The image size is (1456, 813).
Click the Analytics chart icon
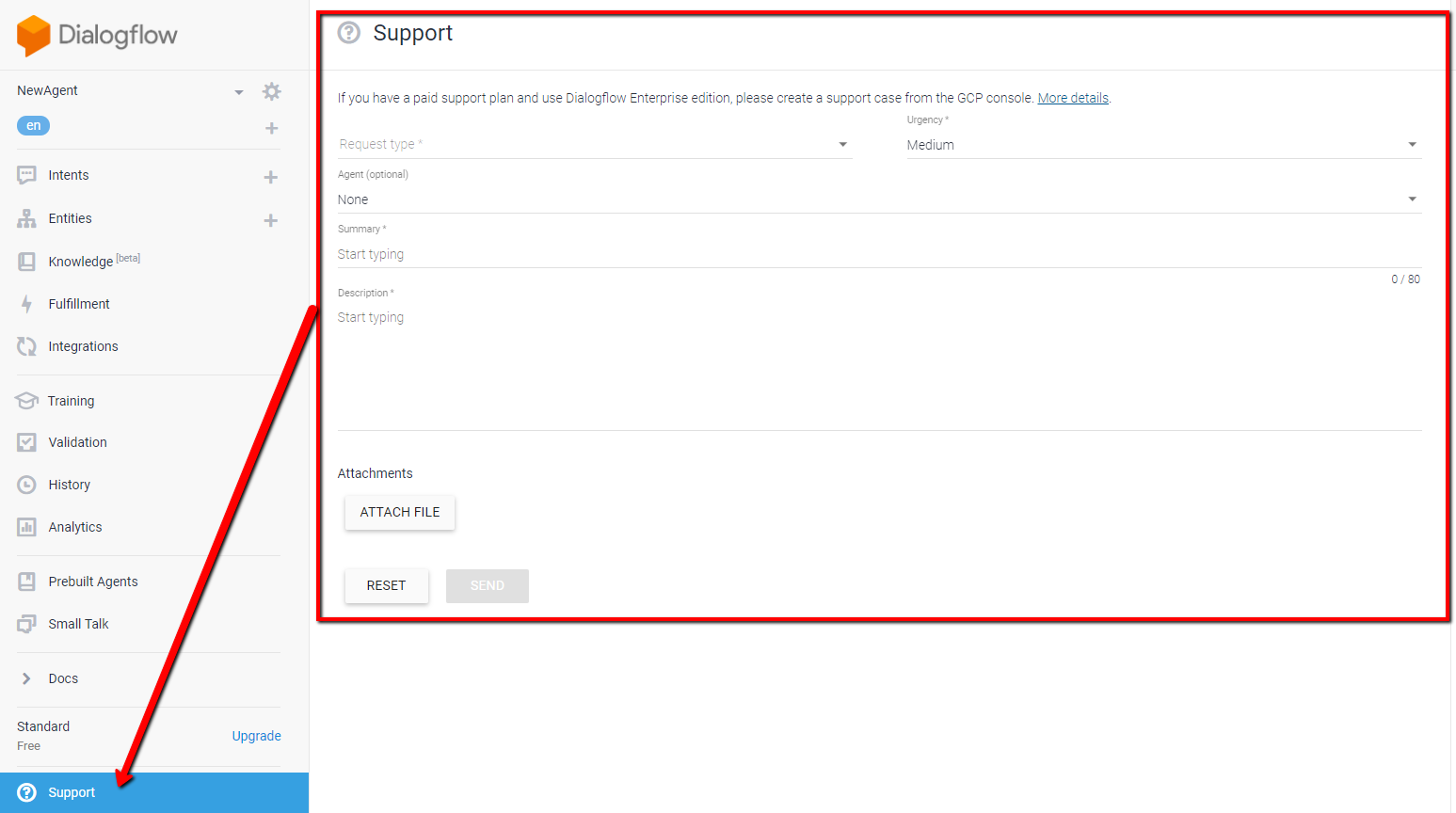(x=27, y=527)
